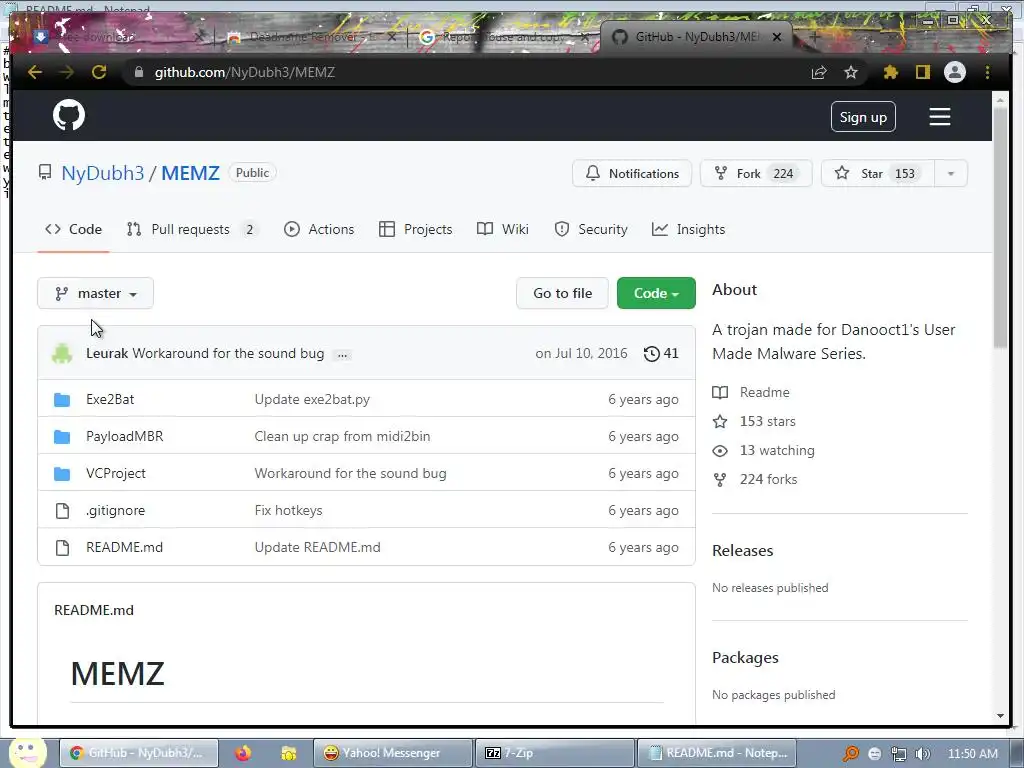This screenshot has width=1024, height=768.
Task: Expand the master branch dropdown
Action: (95, 293)
